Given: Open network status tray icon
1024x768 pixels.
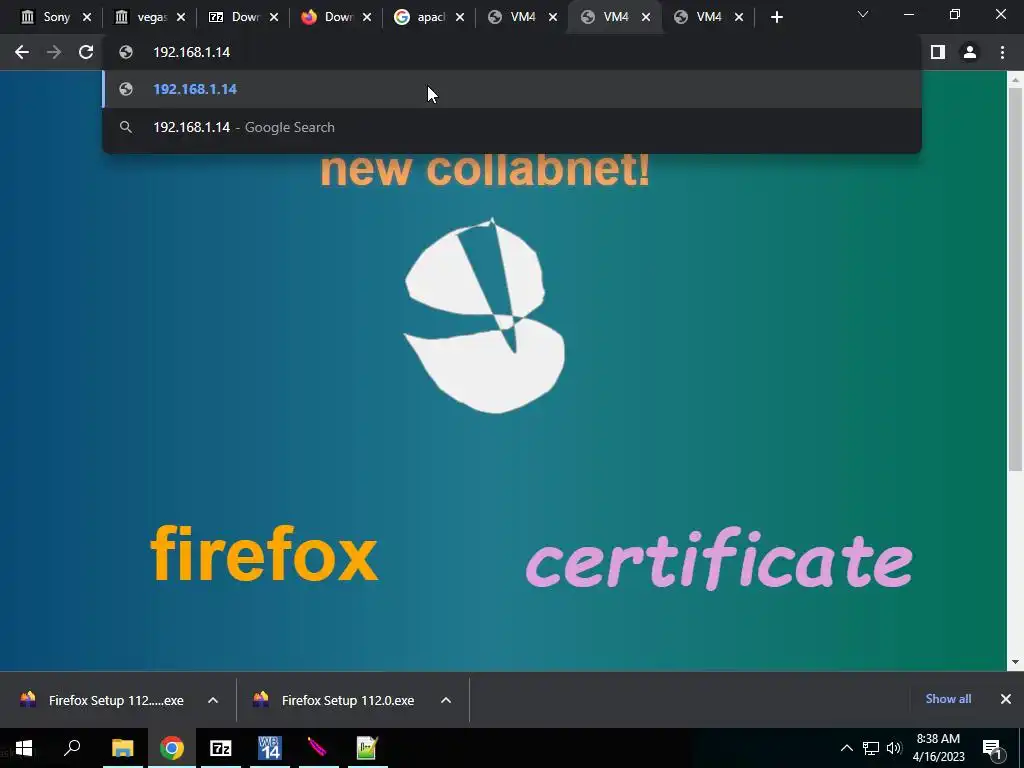Looking at the screenshot, I should coord(871,748).
